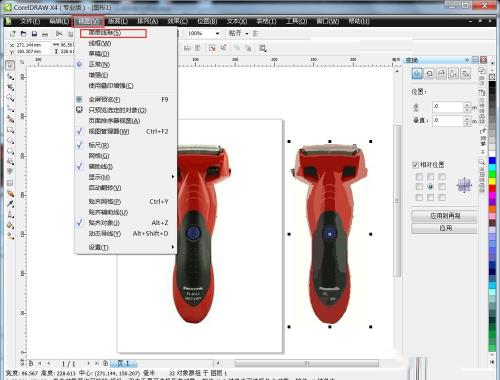This screenshot has height=380, width=500.
Task: Go to next page arrow in navigator
Action: [x=88, y=363]
